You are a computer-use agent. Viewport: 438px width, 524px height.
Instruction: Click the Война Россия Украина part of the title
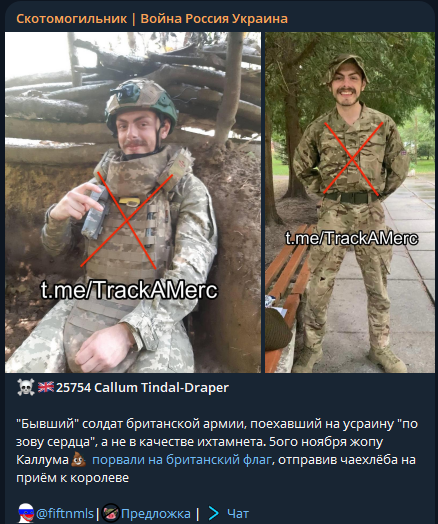tap(214, 19)
